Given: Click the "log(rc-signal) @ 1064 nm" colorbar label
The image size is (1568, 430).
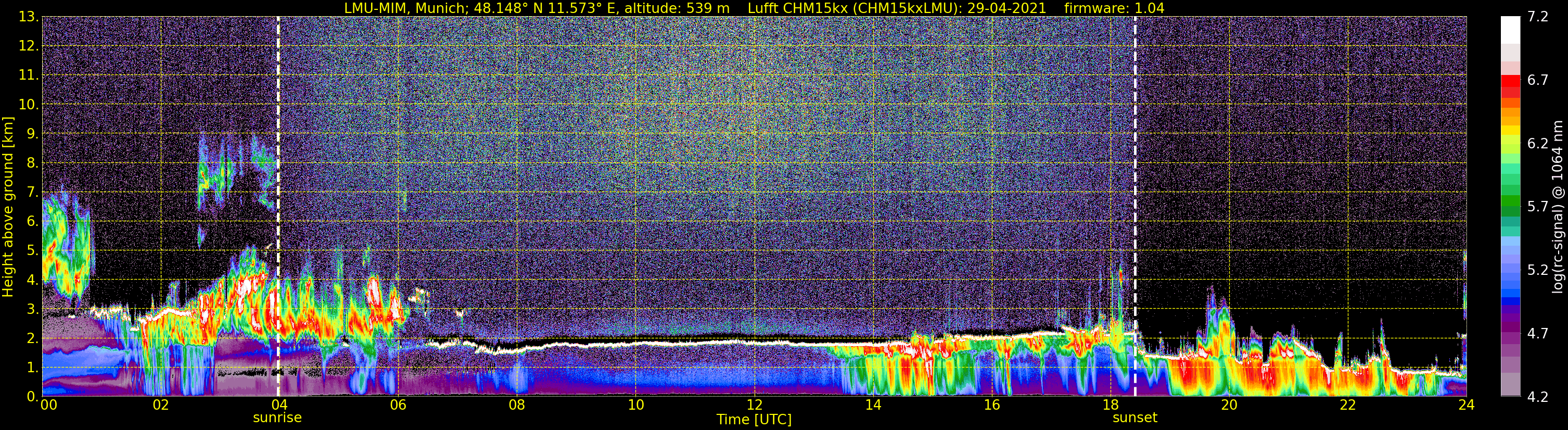Looking at the screenshot, I should tap(1557, 207).
